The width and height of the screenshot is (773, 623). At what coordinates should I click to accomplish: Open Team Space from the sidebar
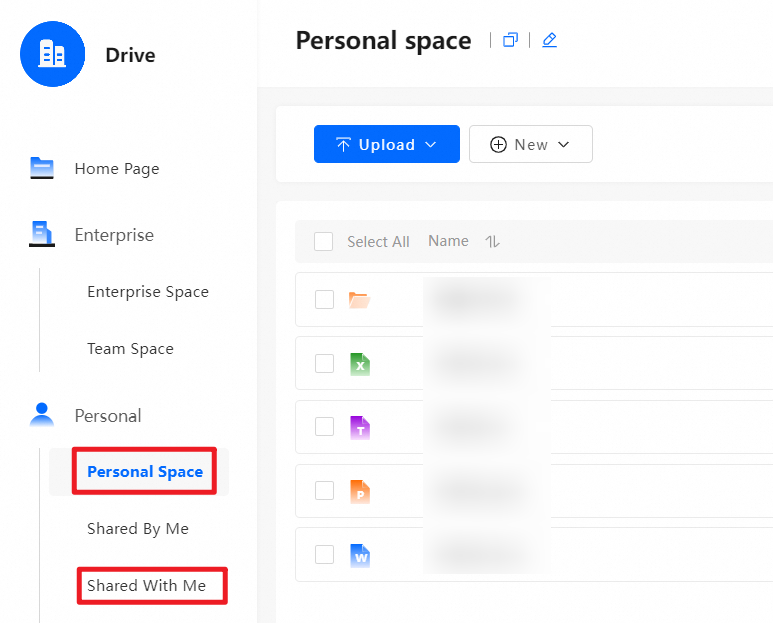tap(130, 349)
